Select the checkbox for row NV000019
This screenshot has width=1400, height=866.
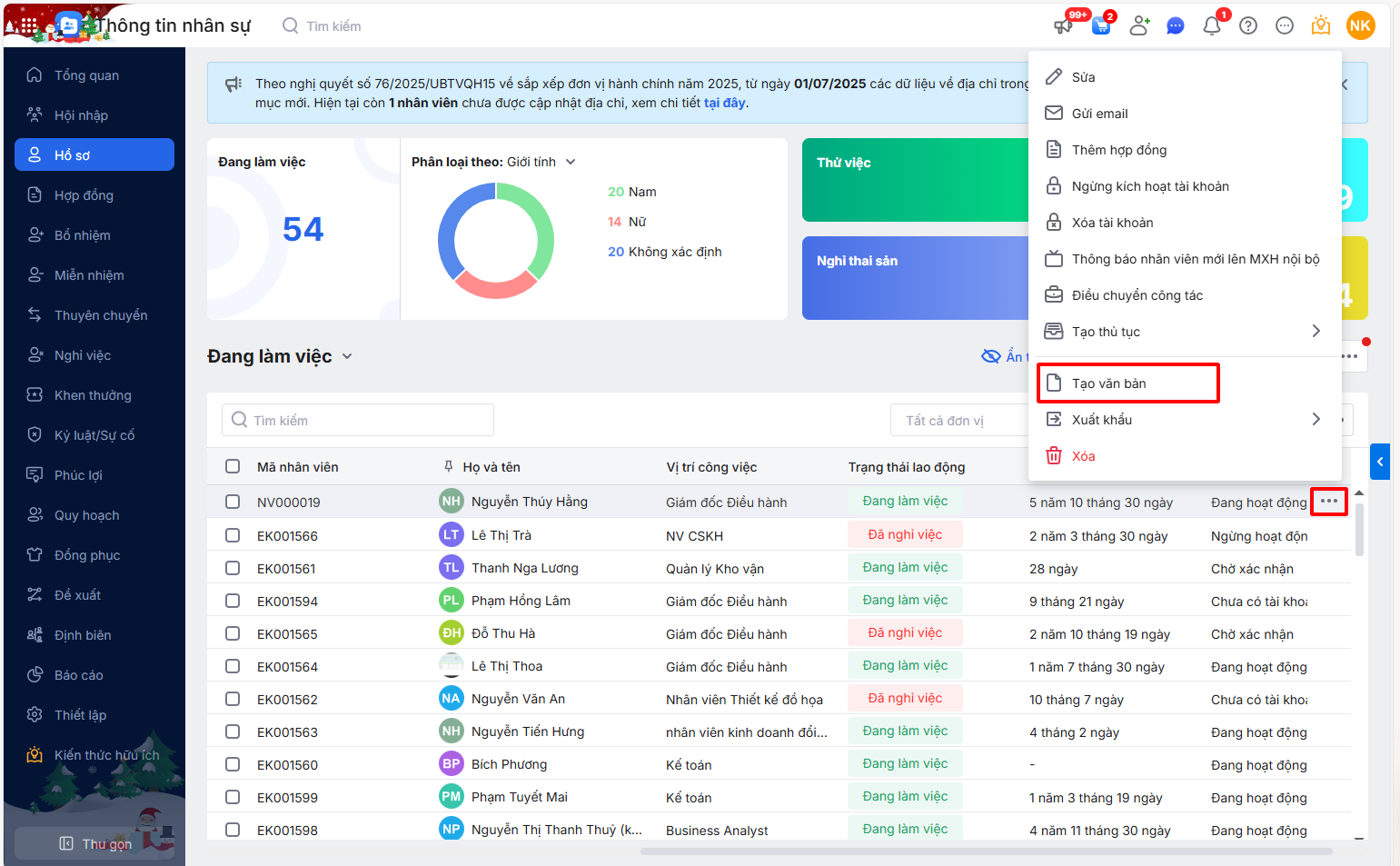tap(233, 502)
